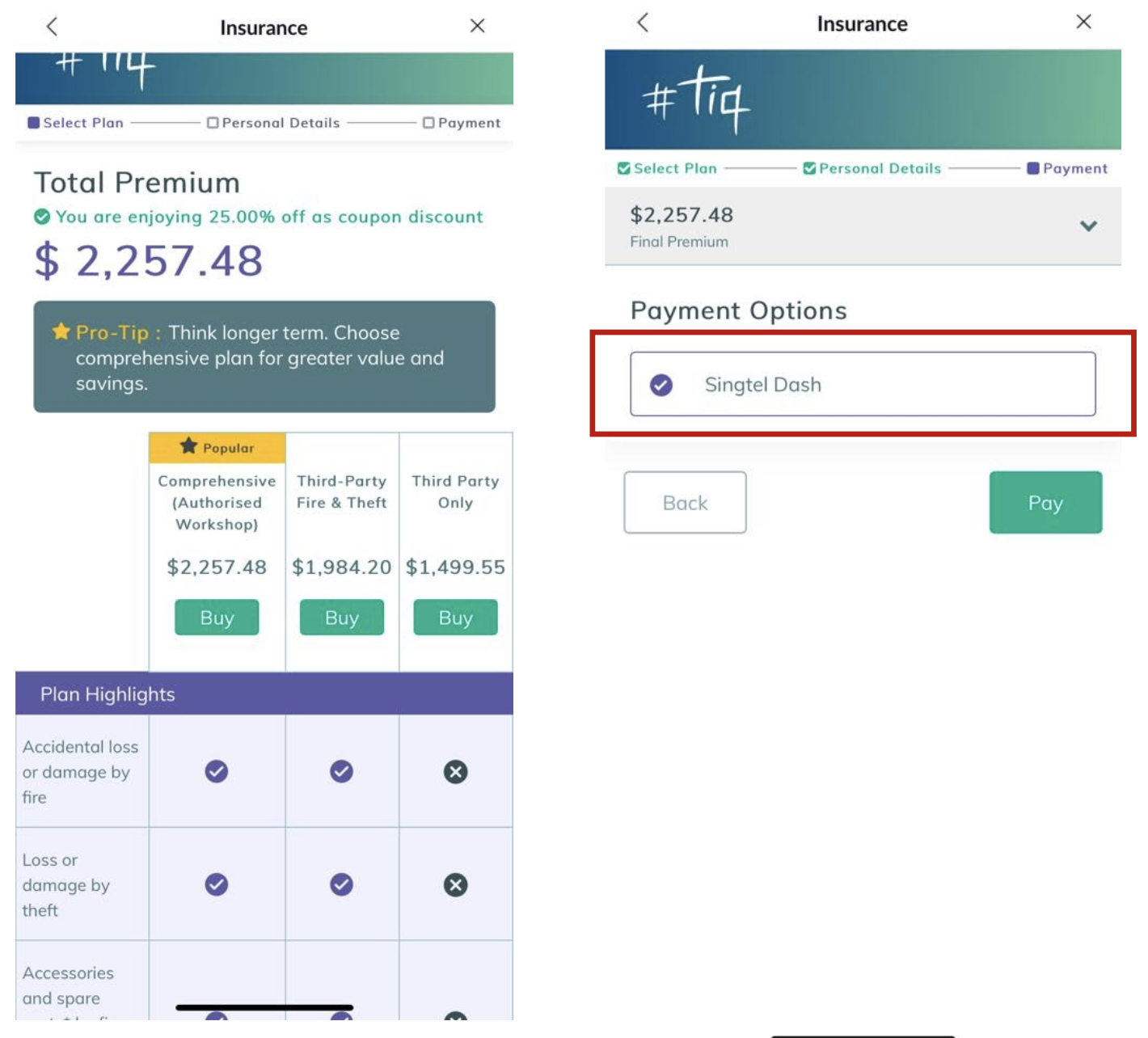
Task: Go back using left screen's back arrow
Action: [x=53, y=27]
